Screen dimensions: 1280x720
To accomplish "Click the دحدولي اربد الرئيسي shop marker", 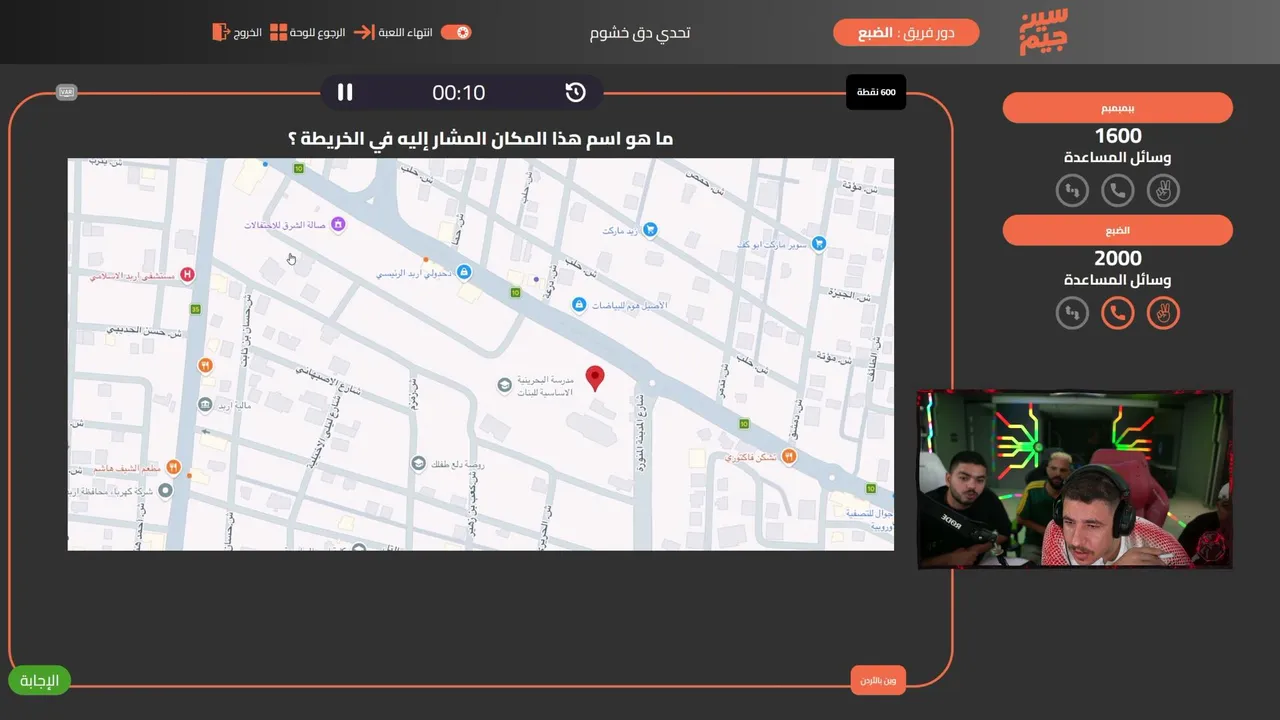I will click(463, 272).
